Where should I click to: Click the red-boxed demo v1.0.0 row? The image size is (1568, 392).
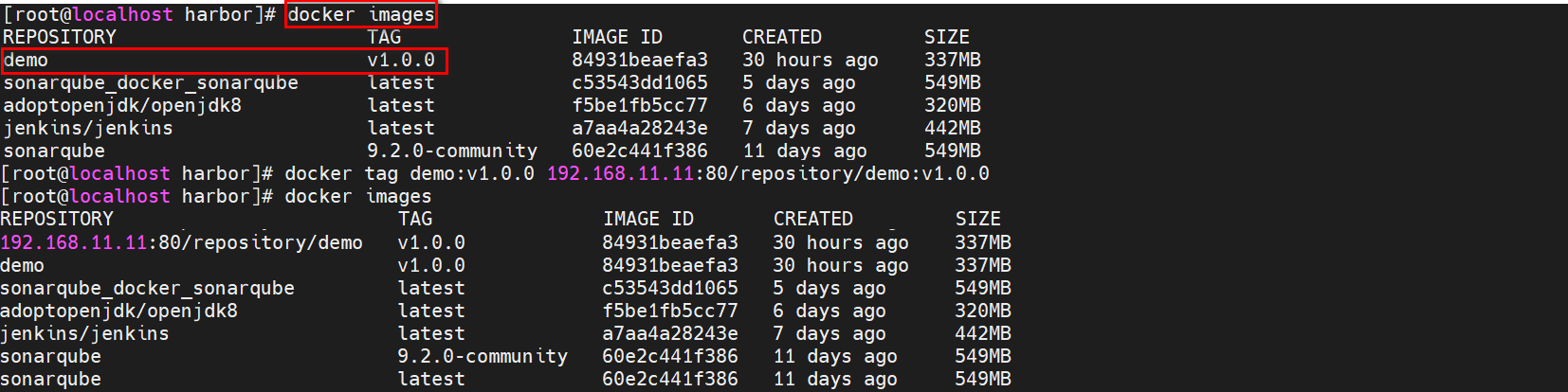[224, 61]
